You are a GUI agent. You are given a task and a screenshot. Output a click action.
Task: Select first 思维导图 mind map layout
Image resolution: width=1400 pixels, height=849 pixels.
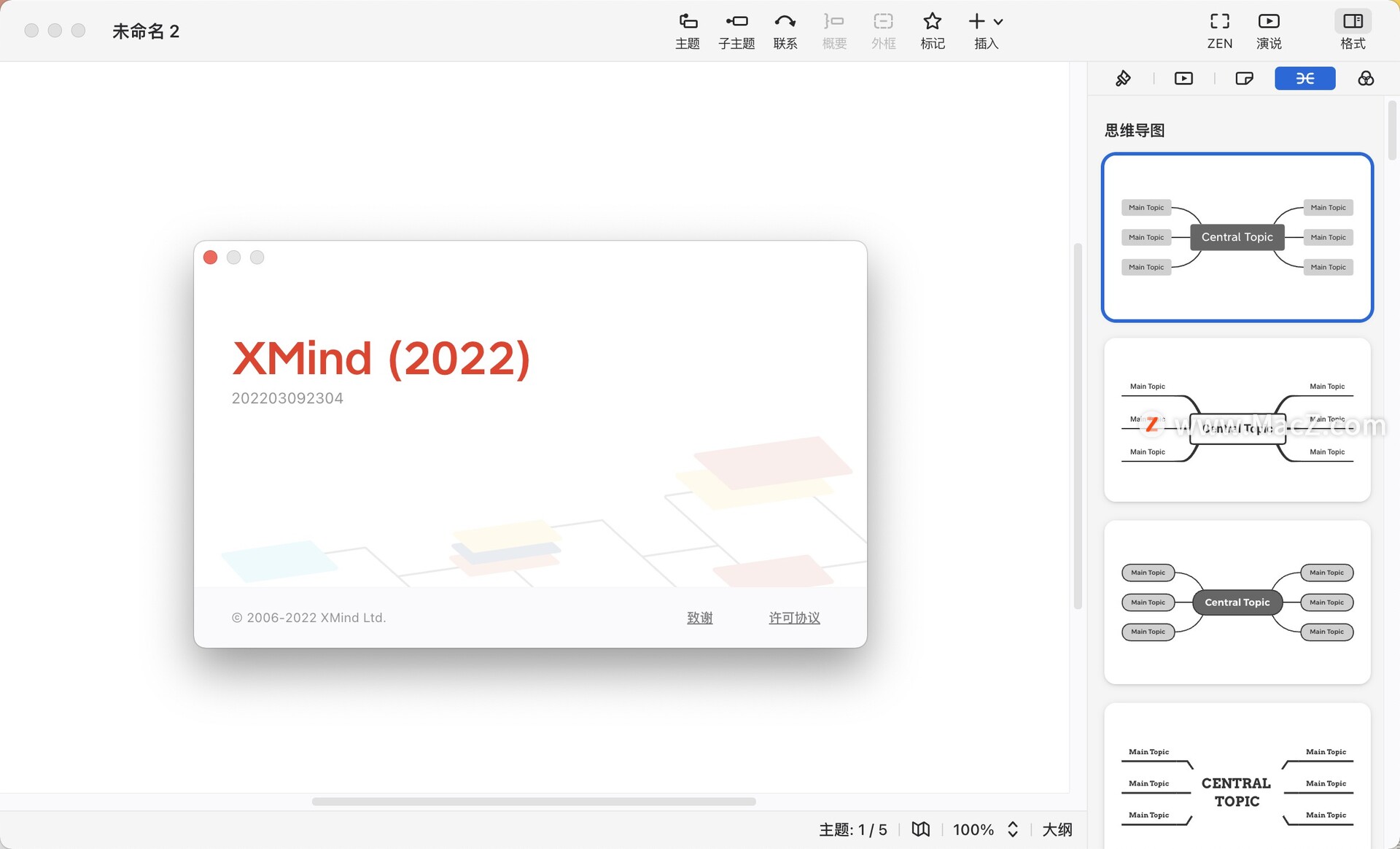(1237, 237)
